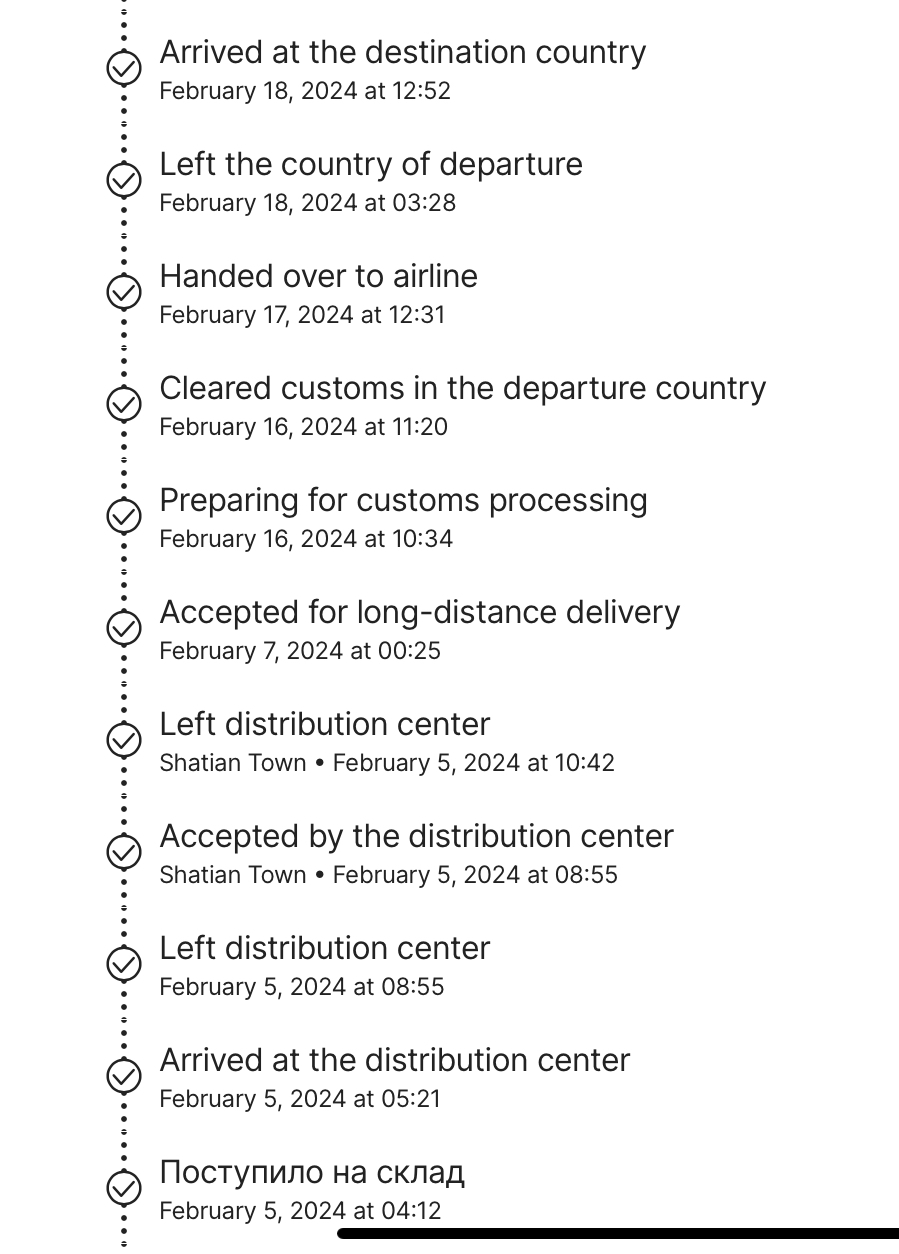Click checkmark icon for Accepted for long-distance delivery
The height and width of the screenshot is (1254, 899).
(124, 628)
